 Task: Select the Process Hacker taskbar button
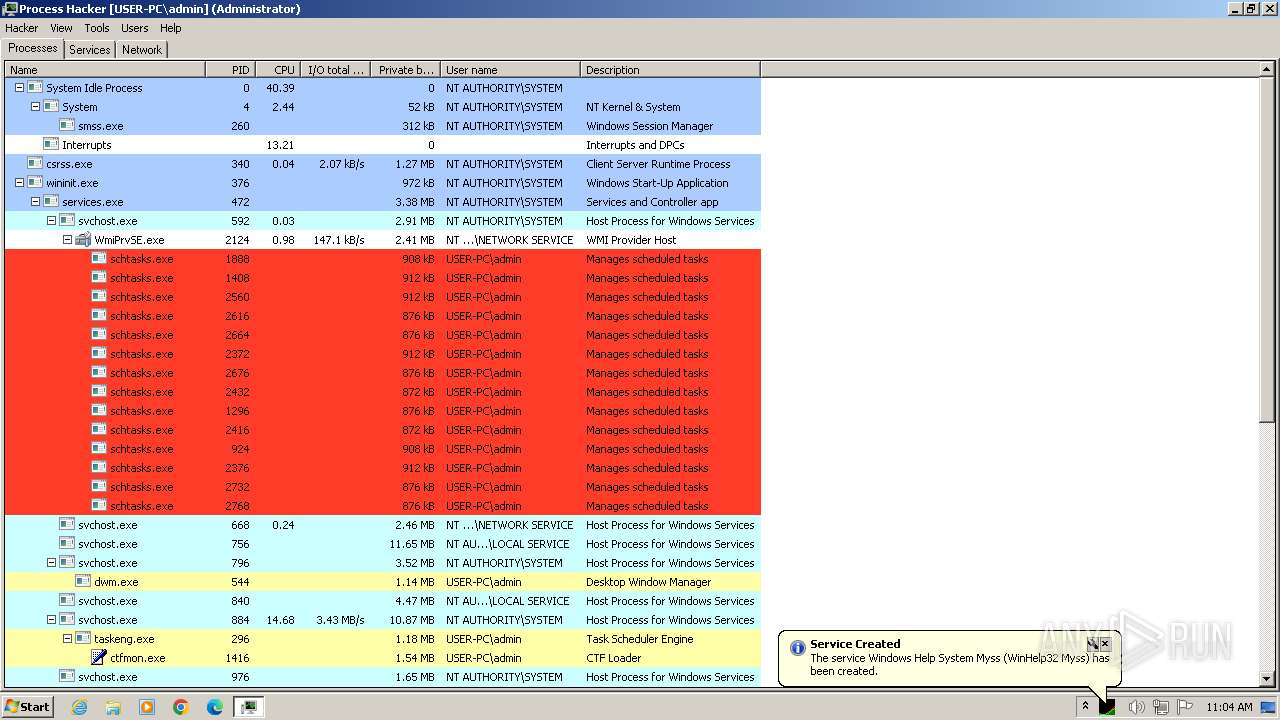tap(248, 707)
